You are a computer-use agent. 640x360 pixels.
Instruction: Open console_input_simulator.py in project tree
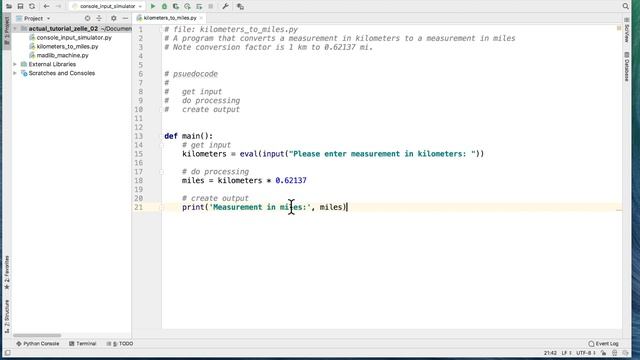[x=74, y=38]
